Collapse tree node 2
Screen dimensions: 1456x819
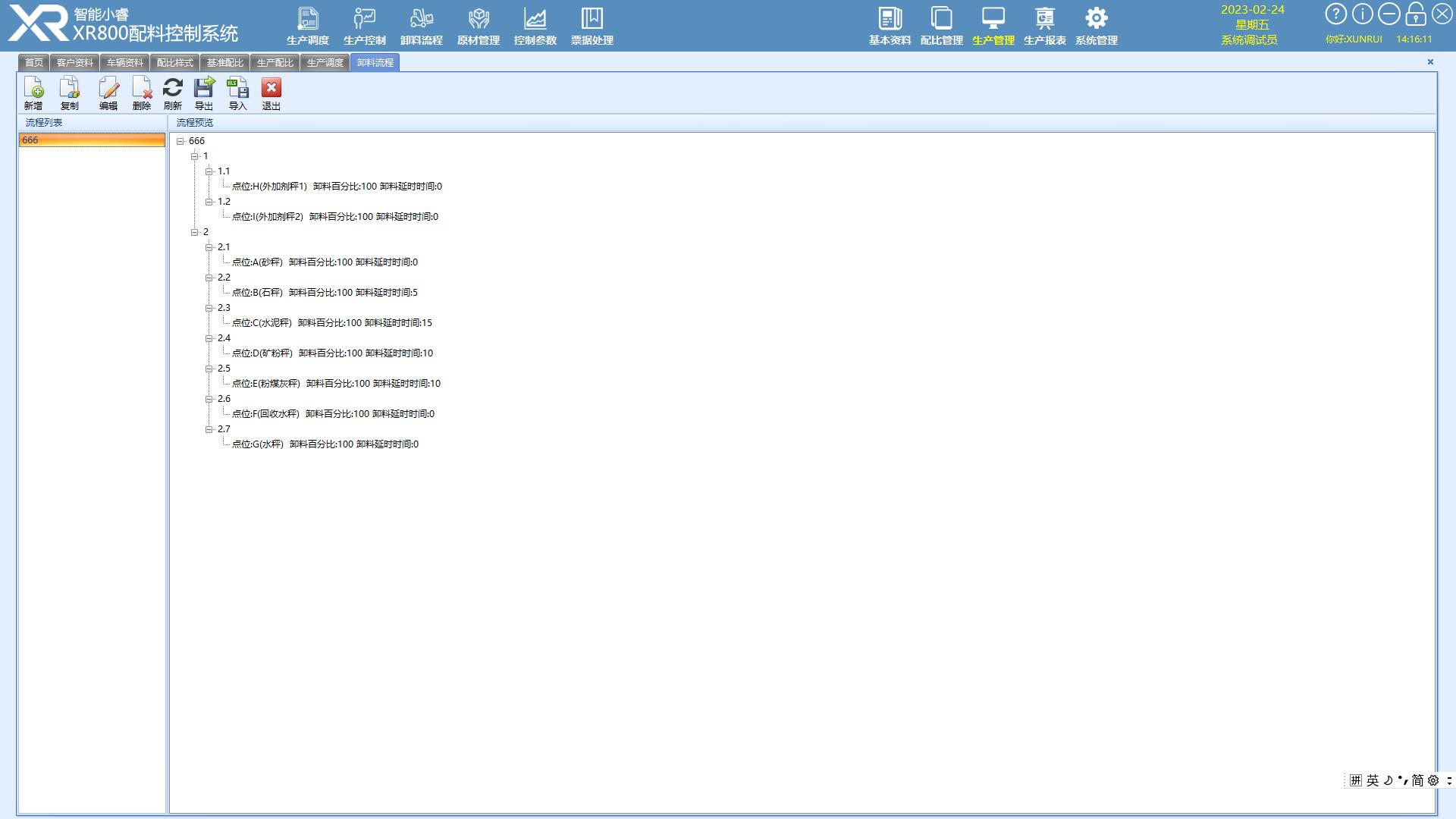(195, 232)
